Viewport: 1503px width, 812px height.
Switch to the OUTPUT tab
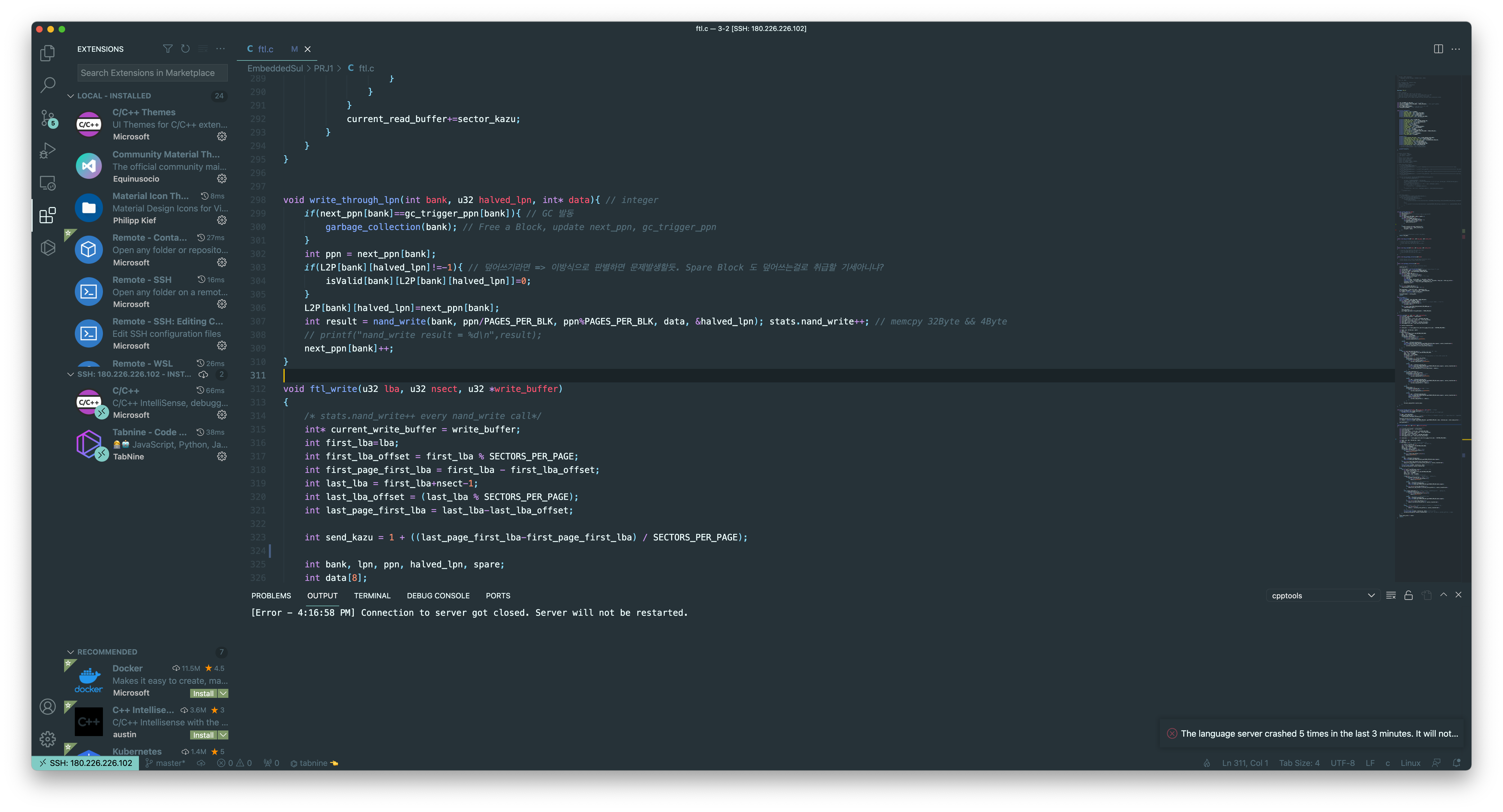(x=322, y=596)
